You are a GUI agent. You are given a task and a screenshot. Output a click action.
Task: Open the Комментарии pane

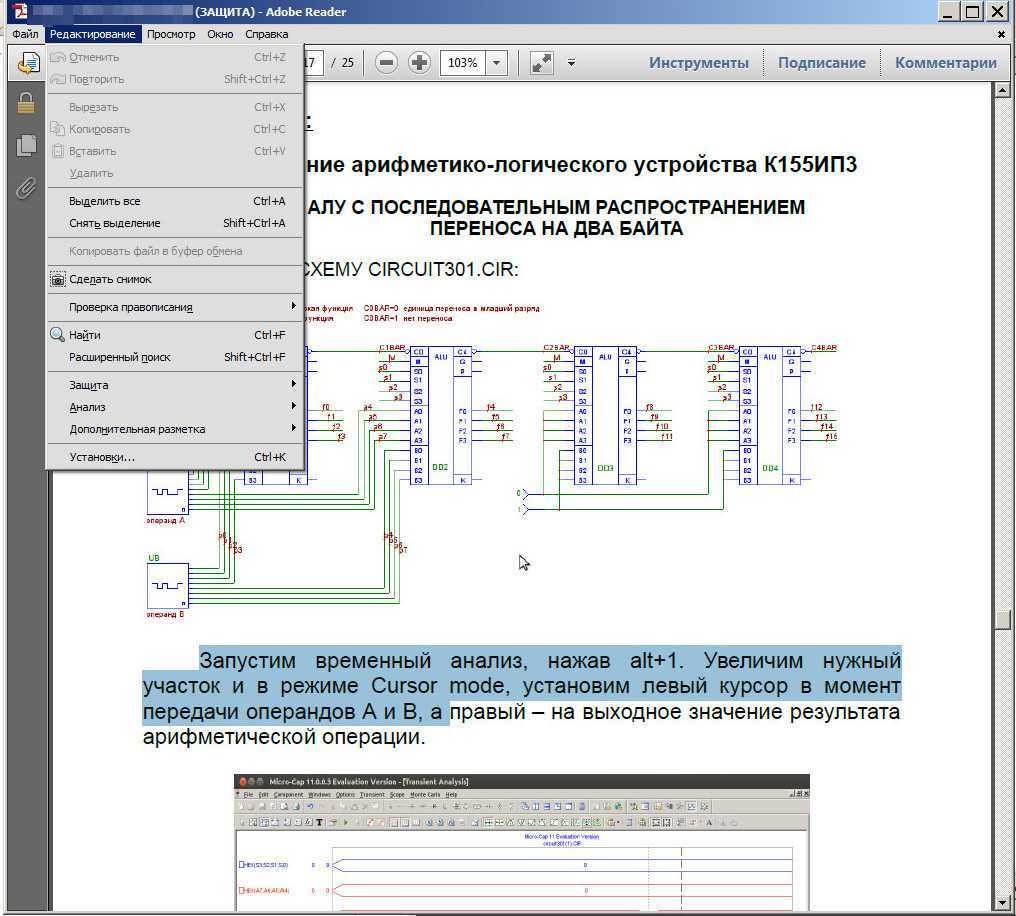pos(945,63)
